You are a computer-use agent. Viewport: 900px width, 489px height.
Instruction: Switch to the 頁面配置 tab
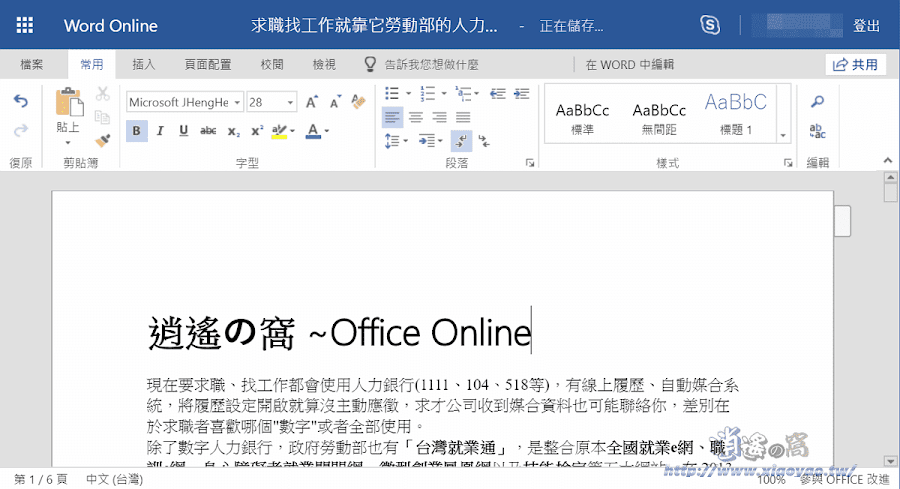[x=208, y=64]
